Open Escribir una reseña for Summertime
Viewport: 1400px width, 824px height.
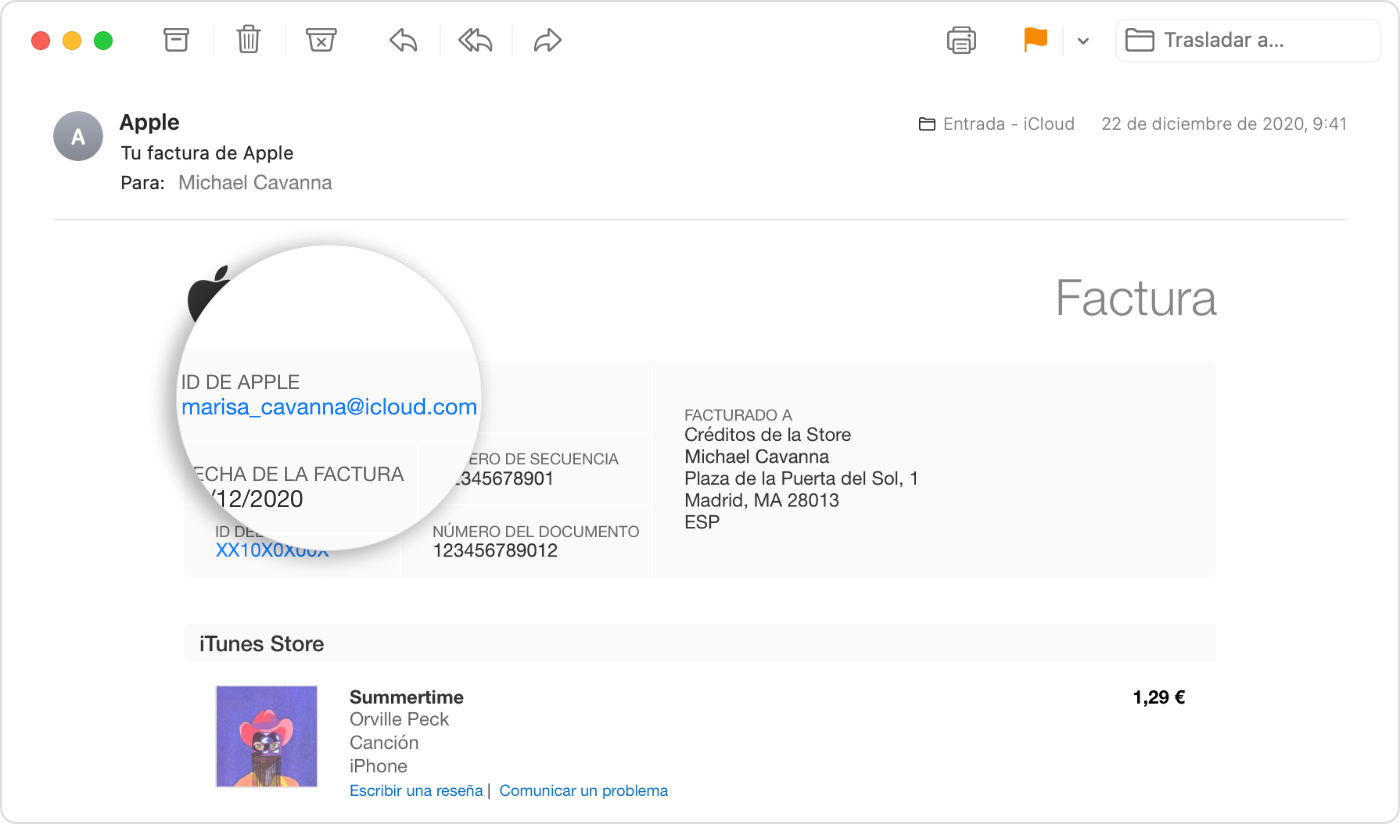(415, 790)
